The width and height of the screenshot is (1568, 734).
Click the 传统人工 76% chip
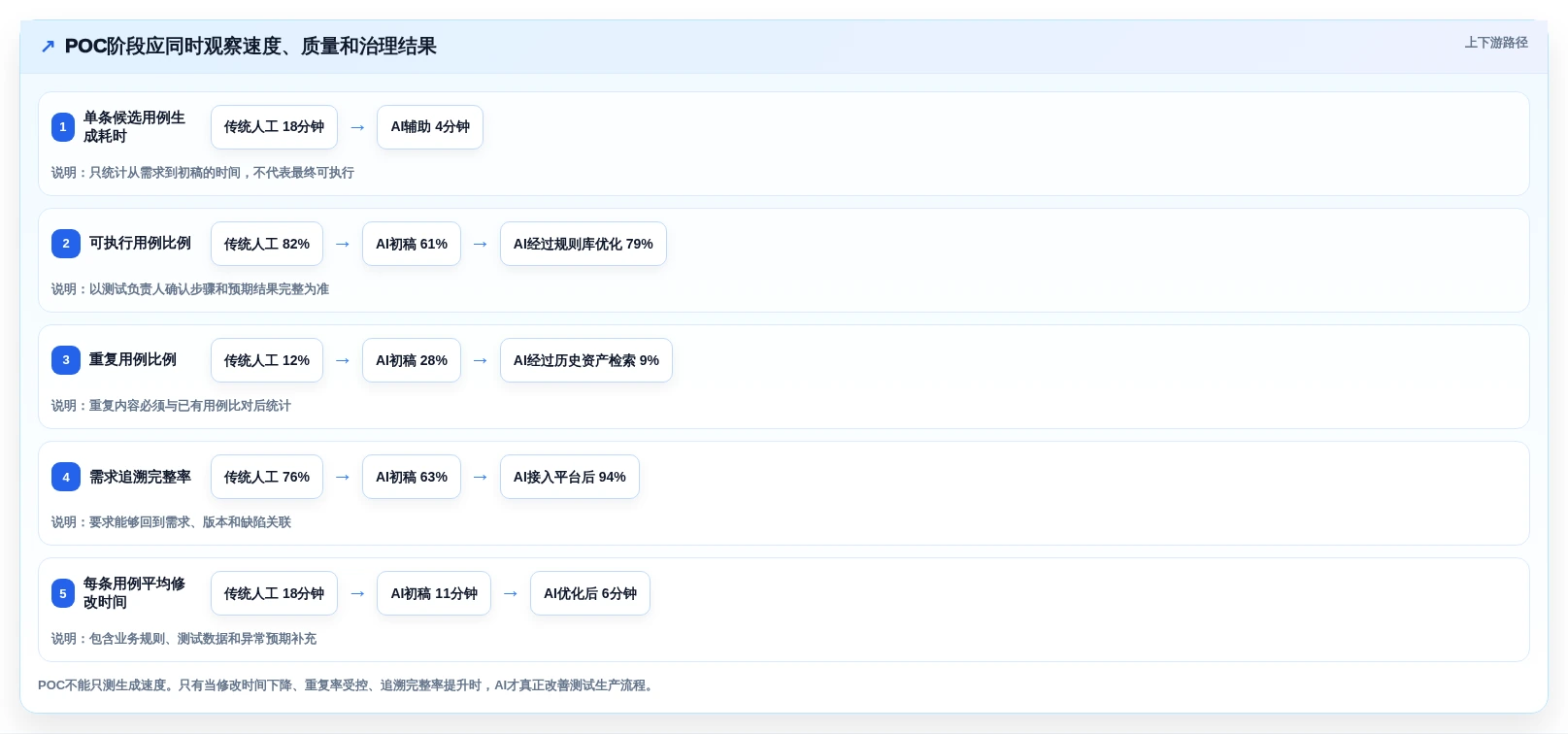(x=267, y=477)
